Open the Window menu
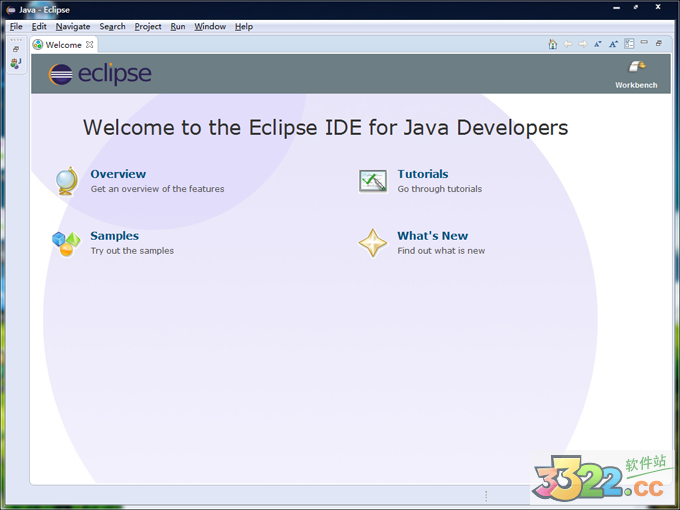Image resolution: width=680 pixels, height=510 pixels. click(x=210, y=26)
